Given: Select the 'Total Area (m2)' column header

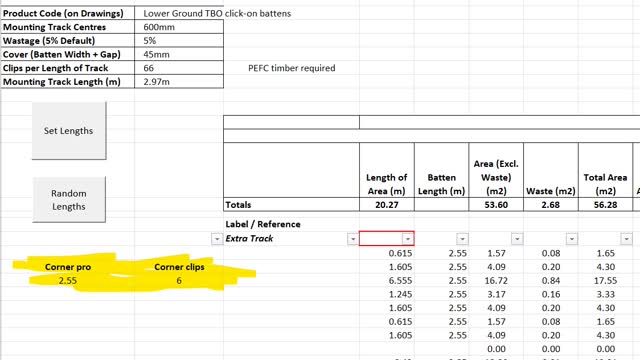Looking at the screenshot, I should click(x=606, y=170).
